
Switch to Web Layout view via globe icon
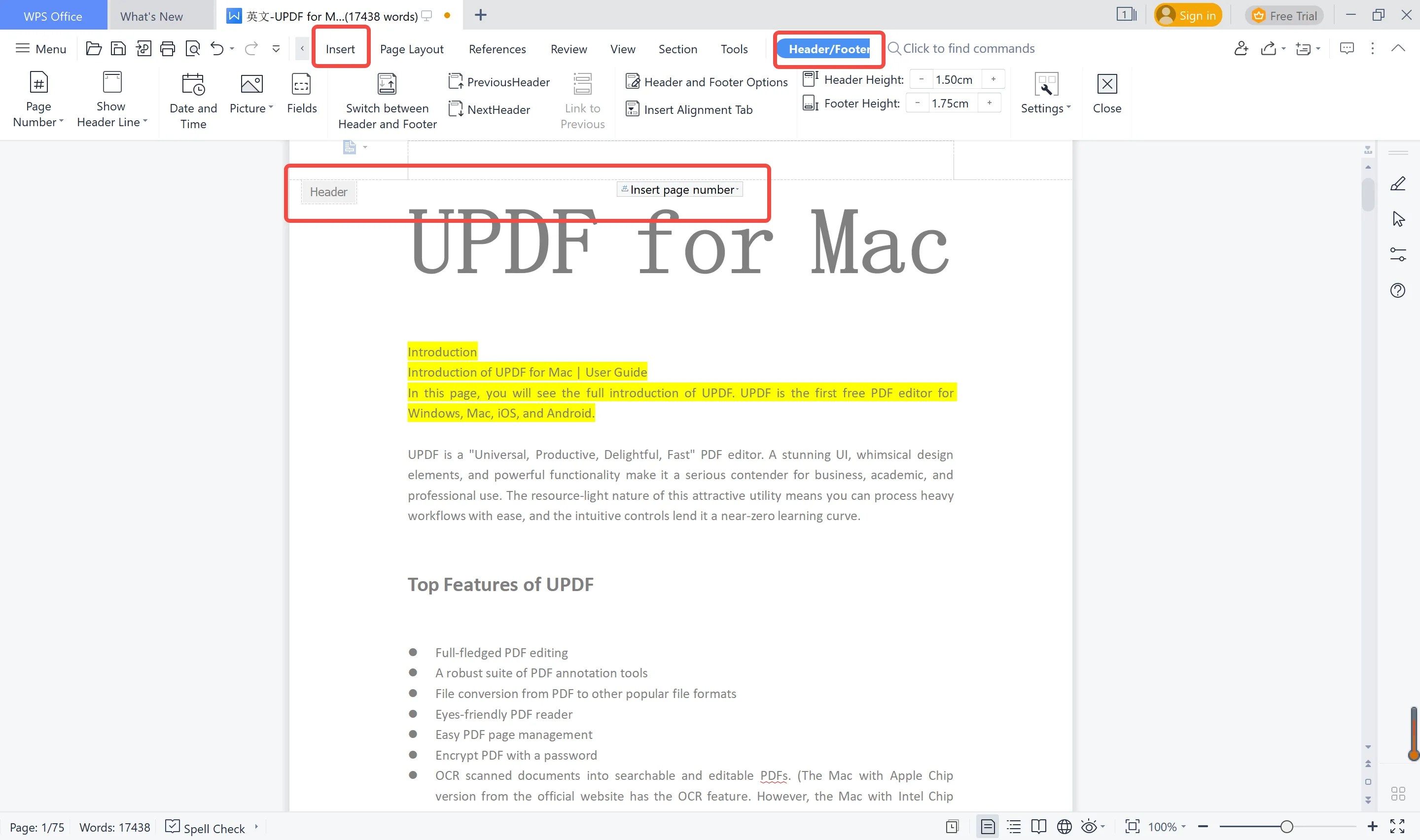[1065, 826]
